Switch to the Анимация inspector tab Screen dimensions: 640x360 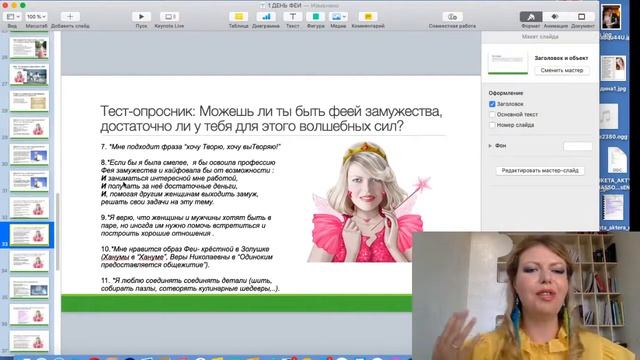tap(555, 17)
